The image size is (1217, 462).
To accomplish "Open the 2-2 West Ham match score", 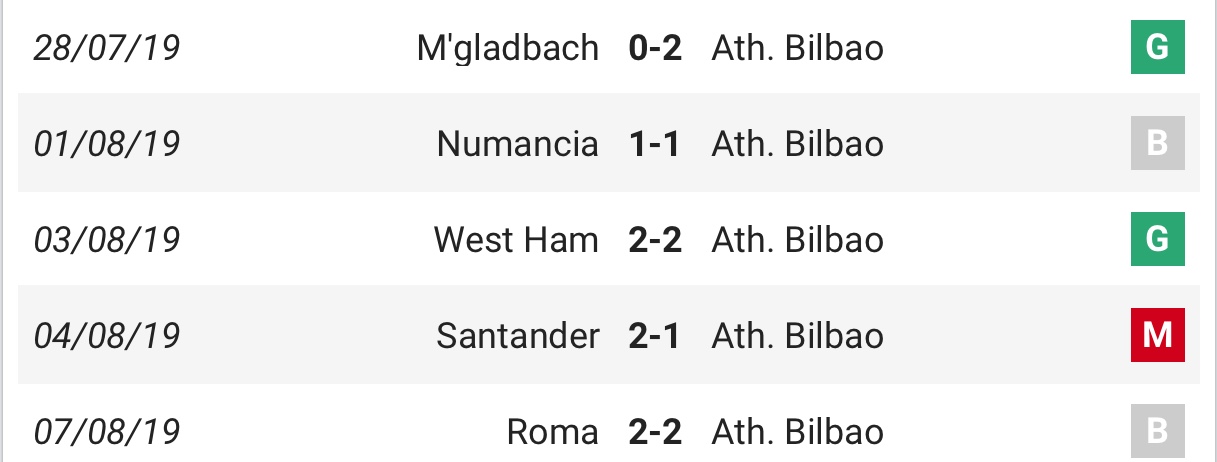I will (655, 240).
